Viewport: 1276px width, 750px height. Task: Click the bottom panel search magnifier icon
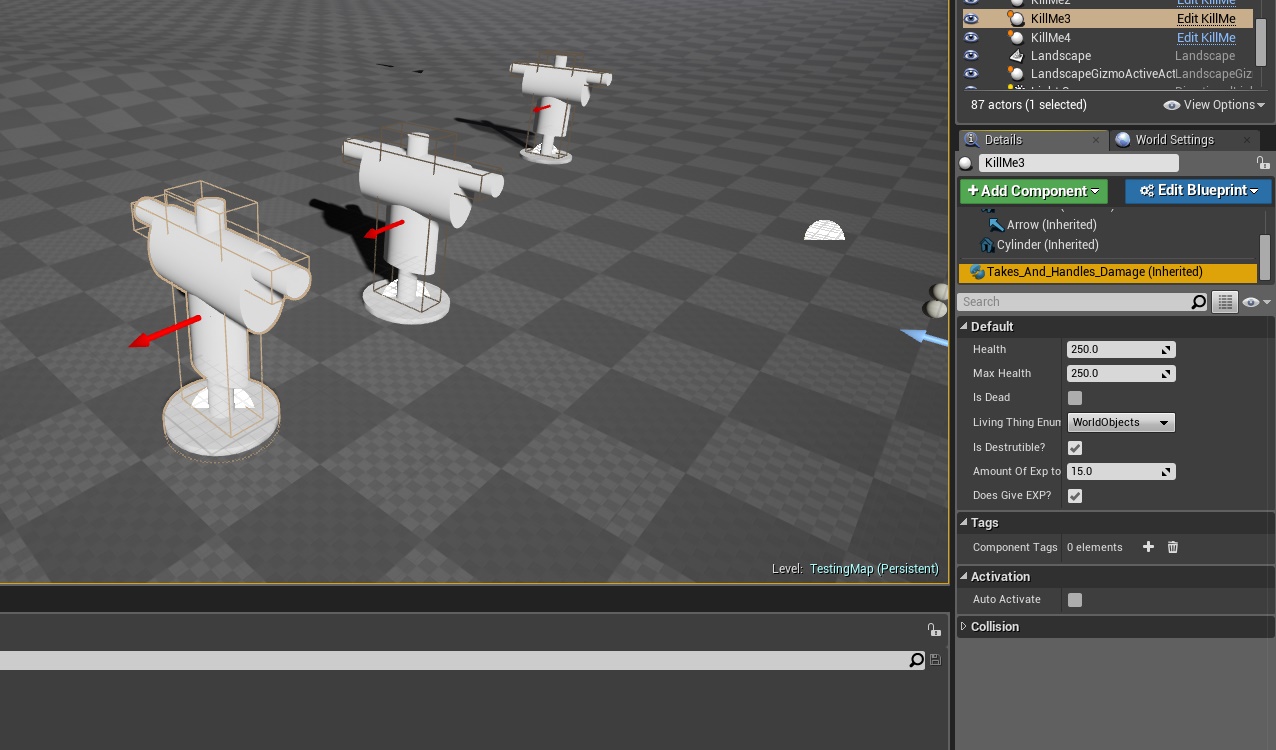click(x=917, y=660)
